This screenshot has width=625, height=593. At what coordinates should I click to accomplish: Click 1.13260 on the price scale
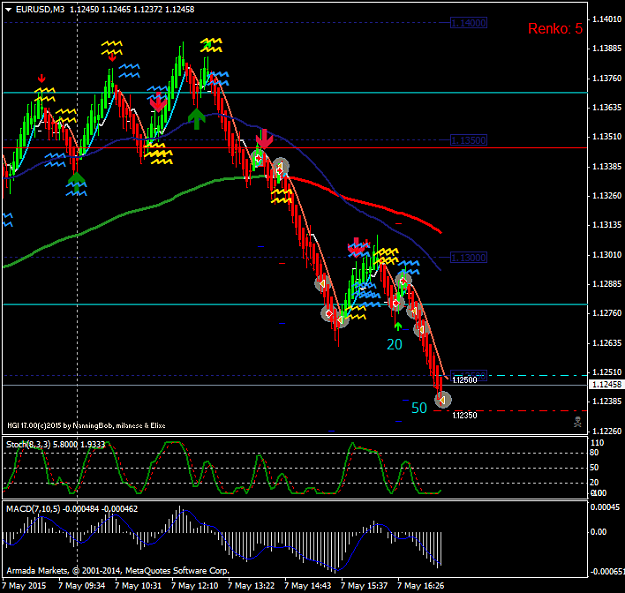point(607,196)
